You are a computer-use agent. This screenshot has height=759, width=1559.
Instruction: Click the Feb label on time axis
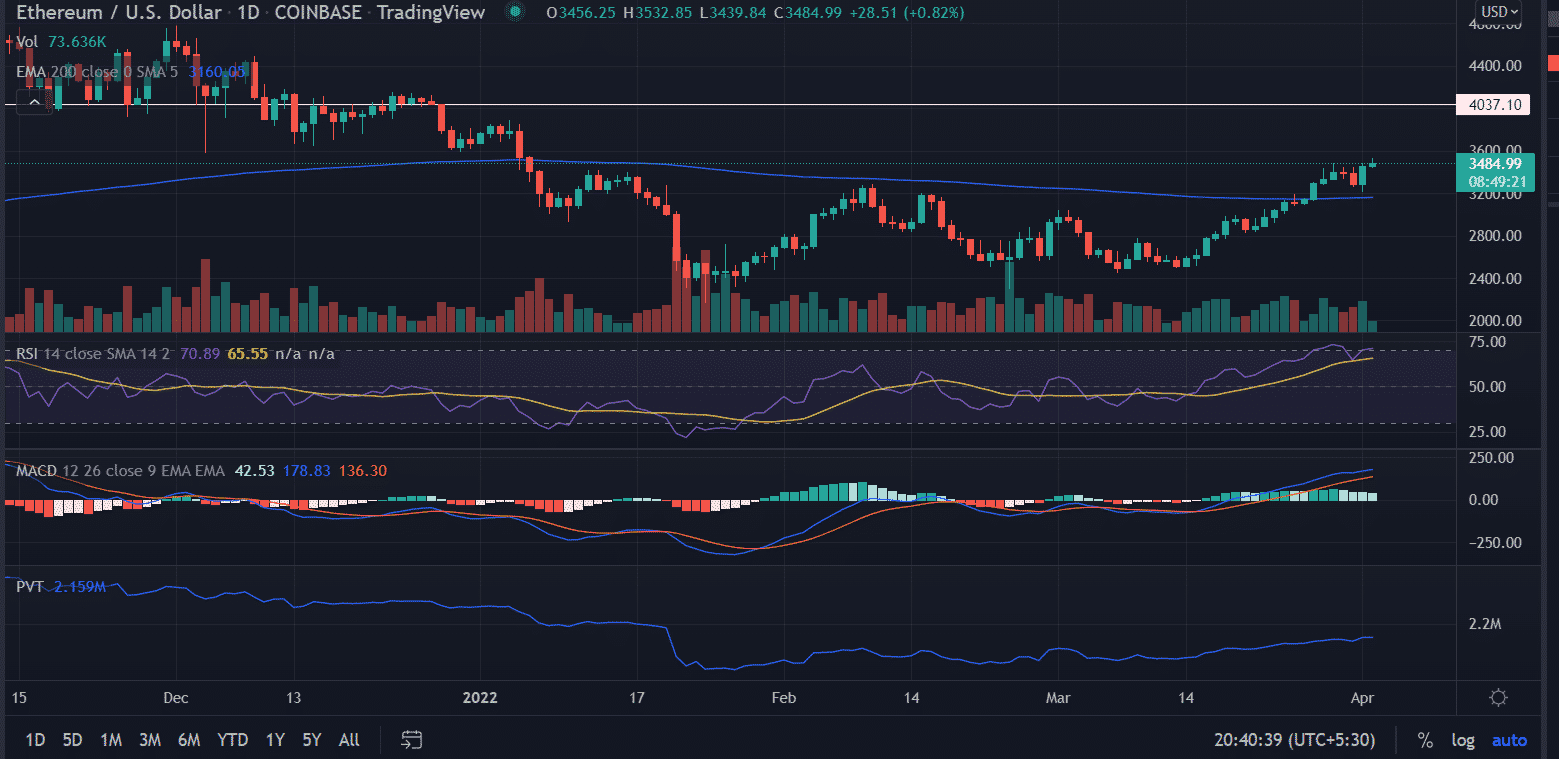coord(783,696)
